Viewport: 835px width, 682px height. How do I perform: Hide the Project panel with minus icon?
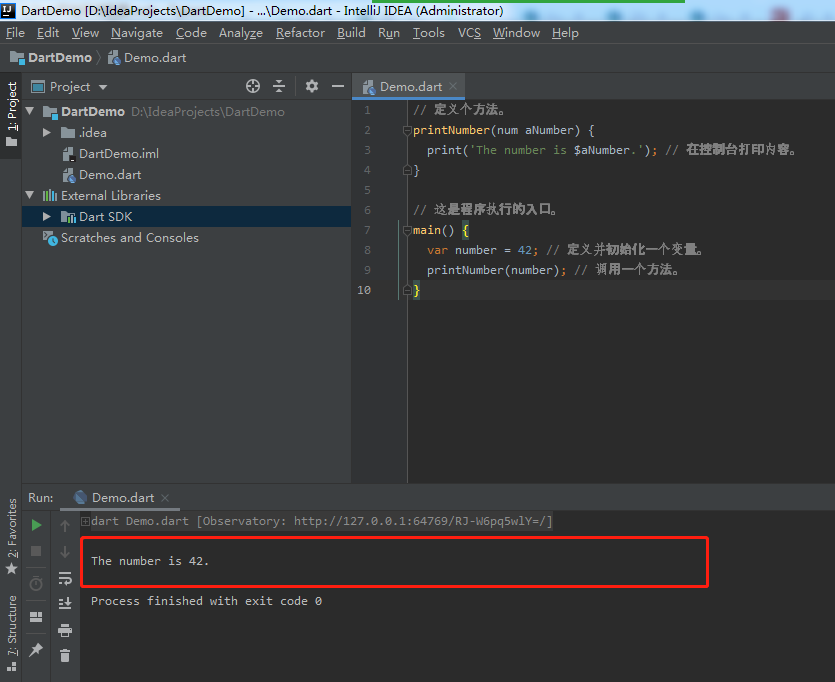[x=338, y=86]
